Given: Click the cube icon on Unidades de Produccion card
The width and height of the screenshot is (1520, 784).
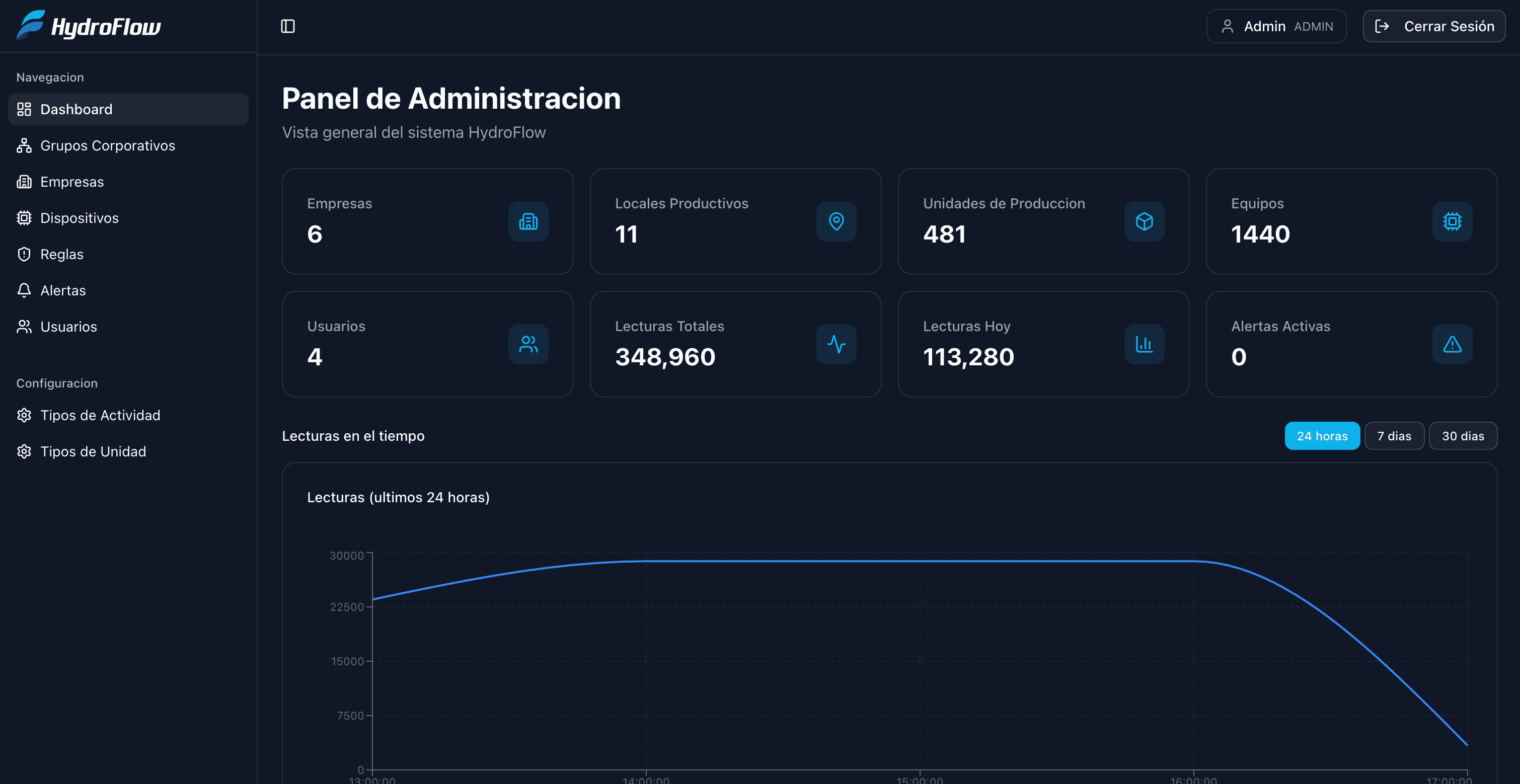Looking at the screenshot, I should click(1144, 221).
